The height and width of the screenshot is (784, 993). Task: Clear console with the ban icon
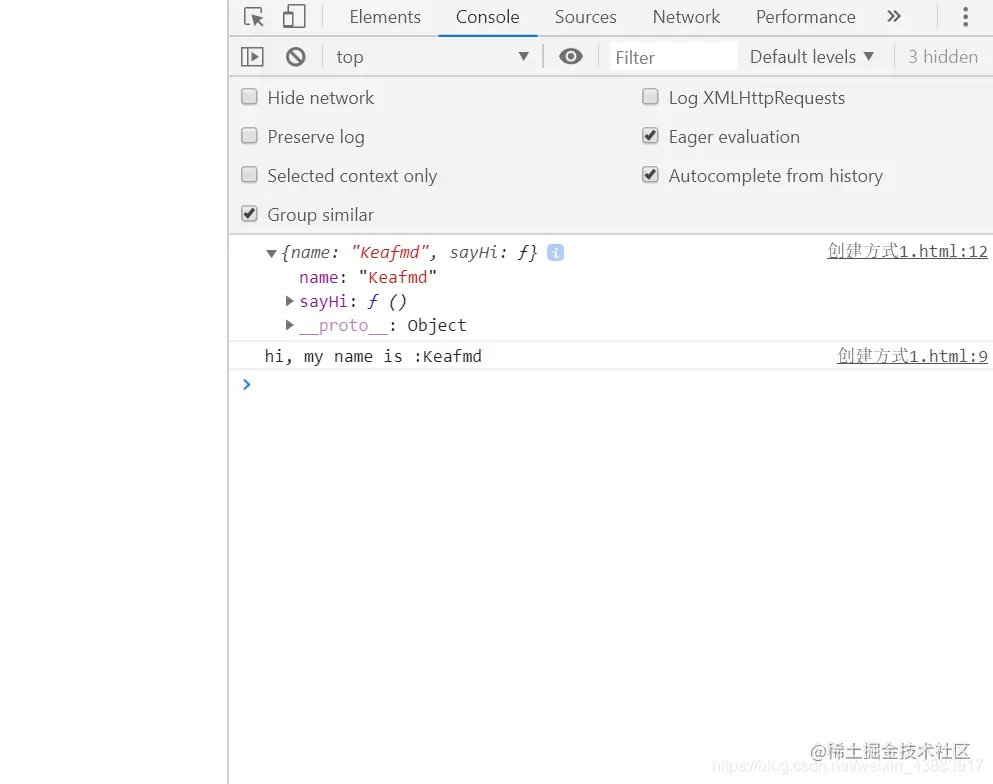point(295,57)
